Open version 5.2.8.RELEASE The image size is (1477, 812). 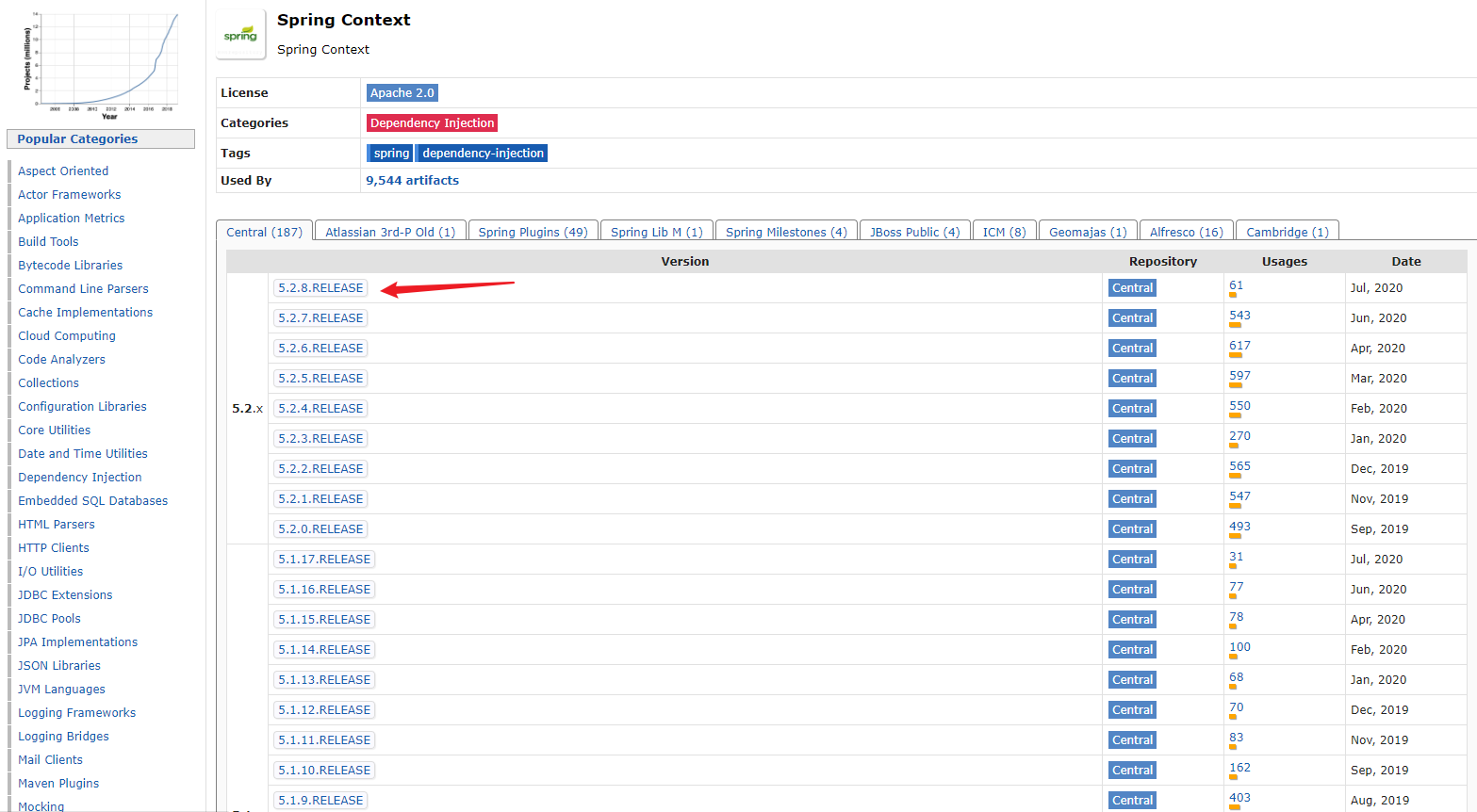click(320, 288)
